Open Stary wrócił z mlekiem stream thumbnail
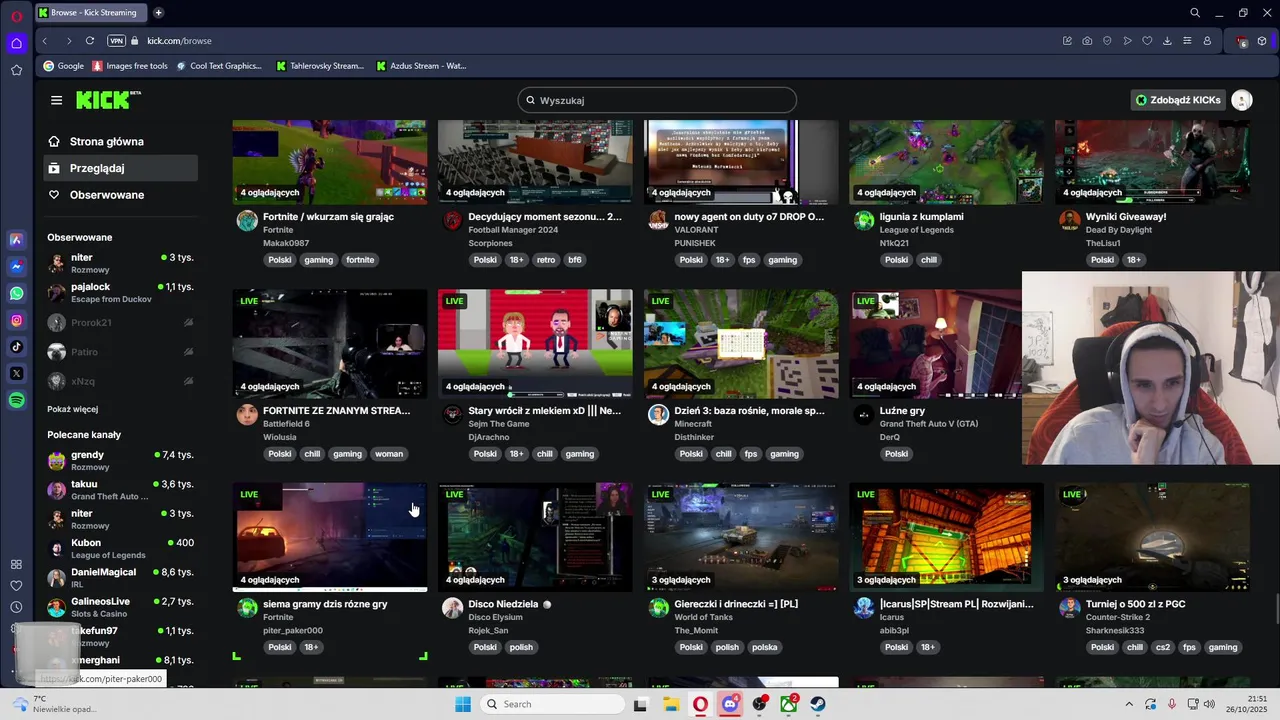 535,343
